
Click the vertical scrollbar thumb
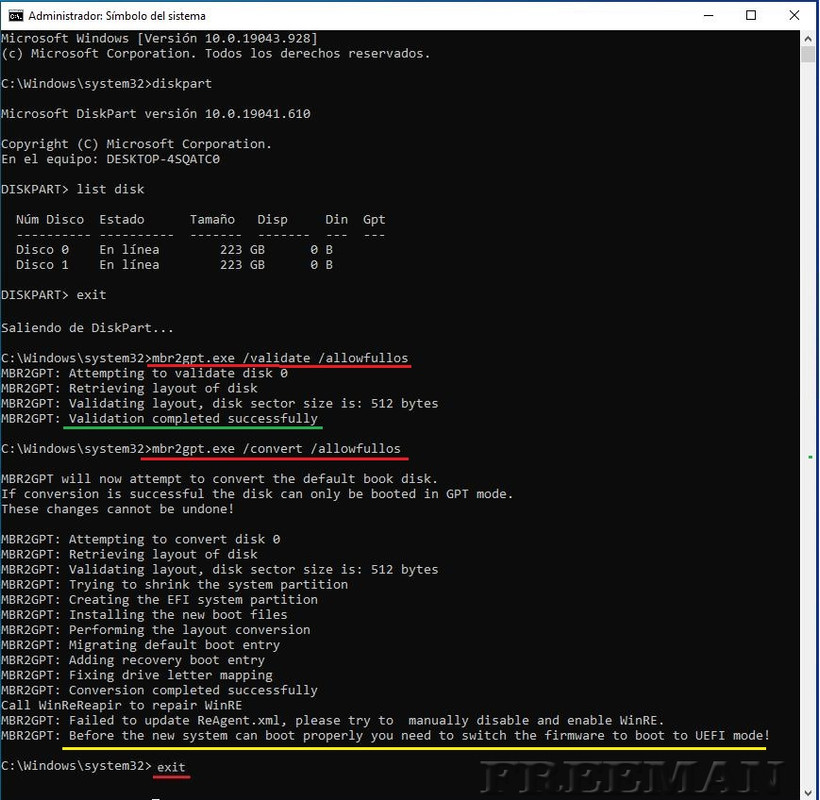808,54
